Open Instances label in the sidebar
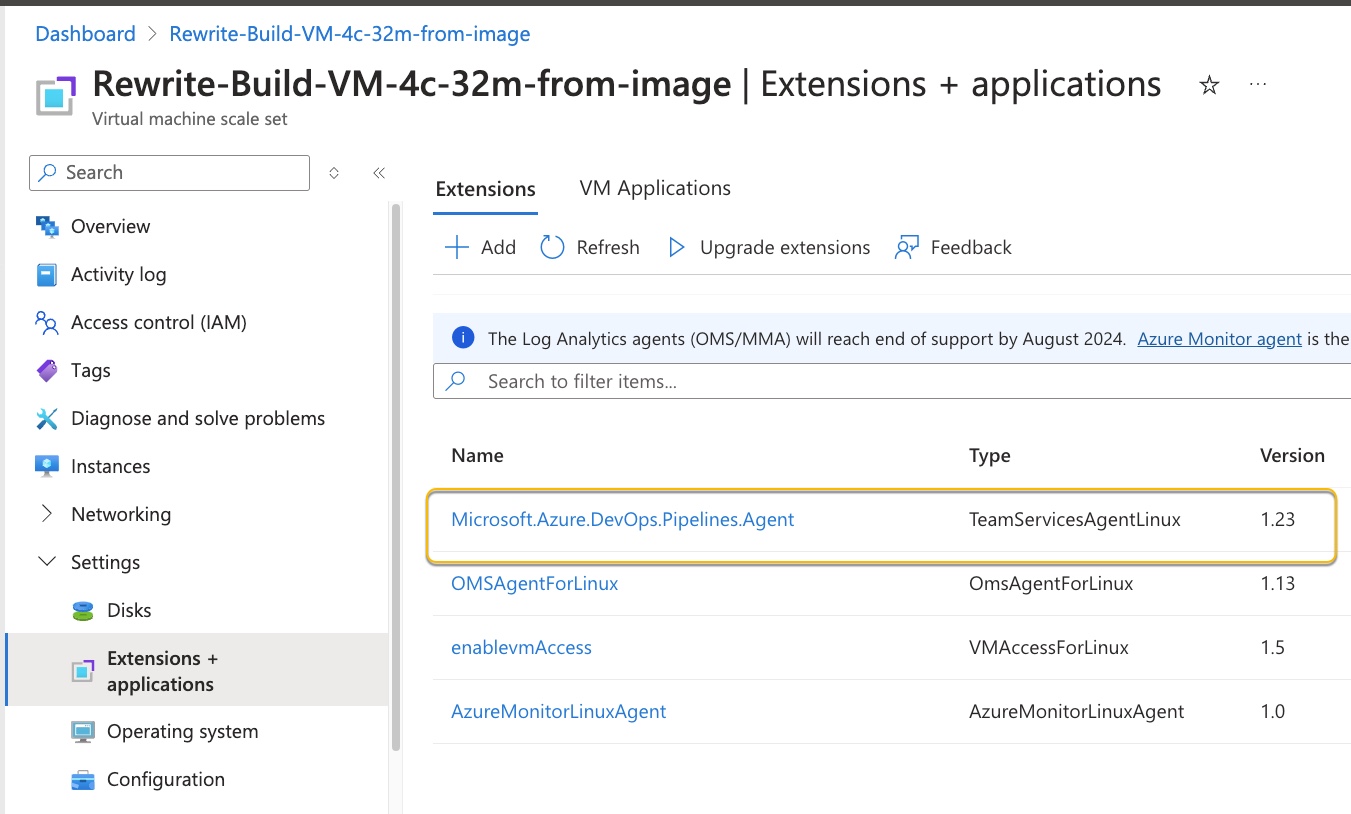1351x814 pixels. [110, 466]
